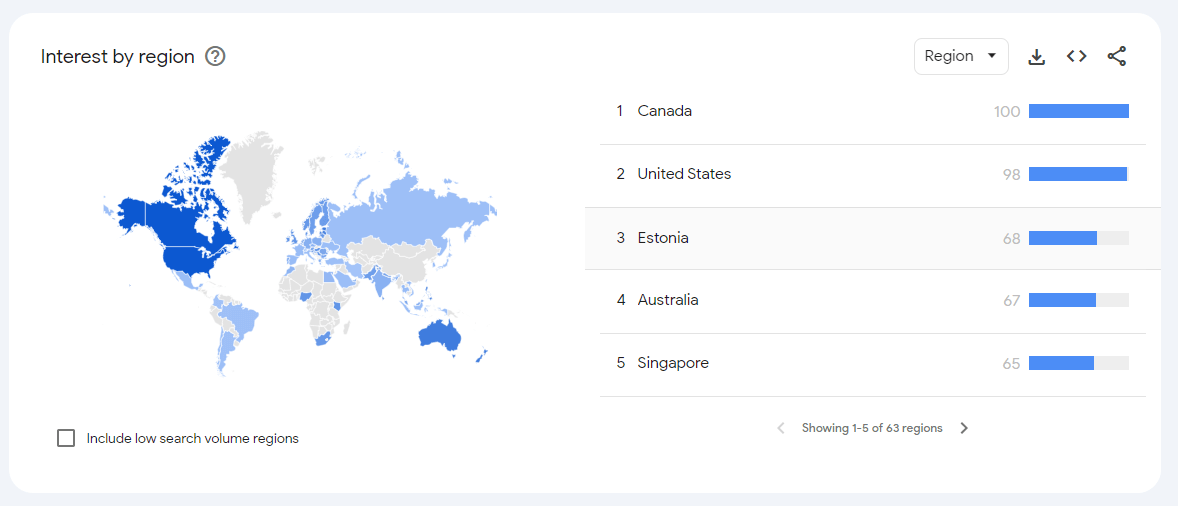Click the share icon
The image size is (1178, 506).
(x=1117, y=57)
